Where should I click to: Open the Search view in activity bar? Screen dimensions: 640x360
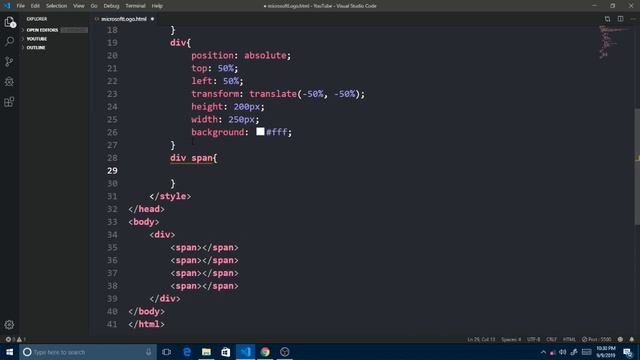(9, 41)
